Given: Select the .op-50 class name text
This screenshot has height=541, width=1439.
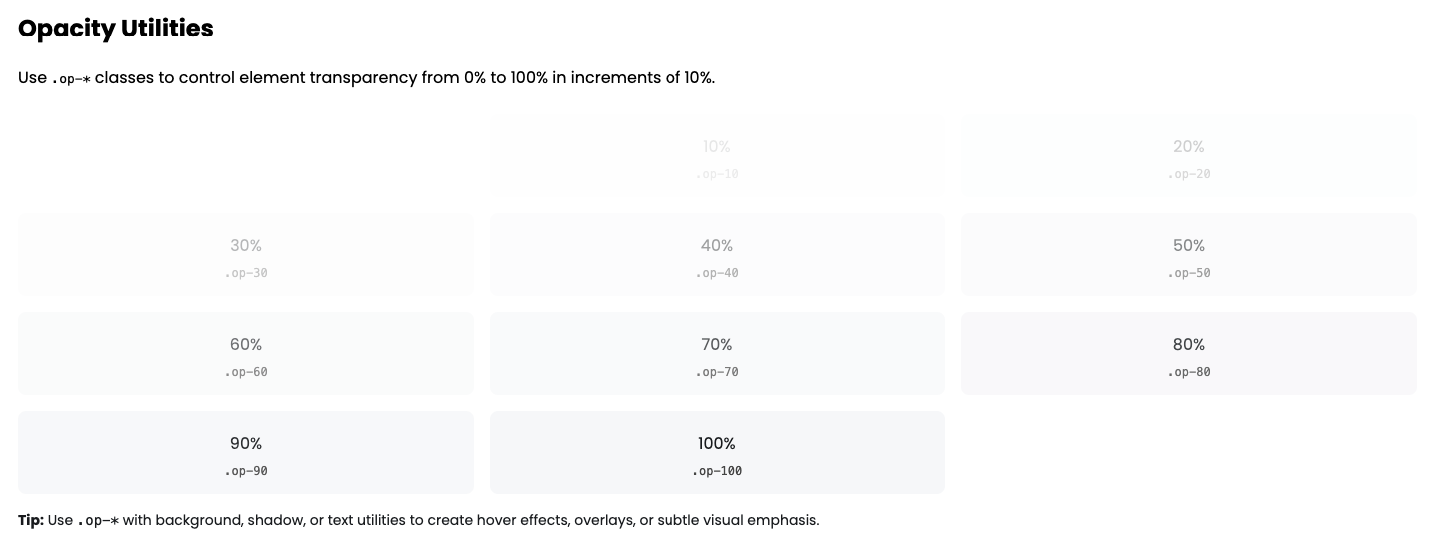Looking at the screenshot, I should pyautogui.click(x=1189, y=273).
